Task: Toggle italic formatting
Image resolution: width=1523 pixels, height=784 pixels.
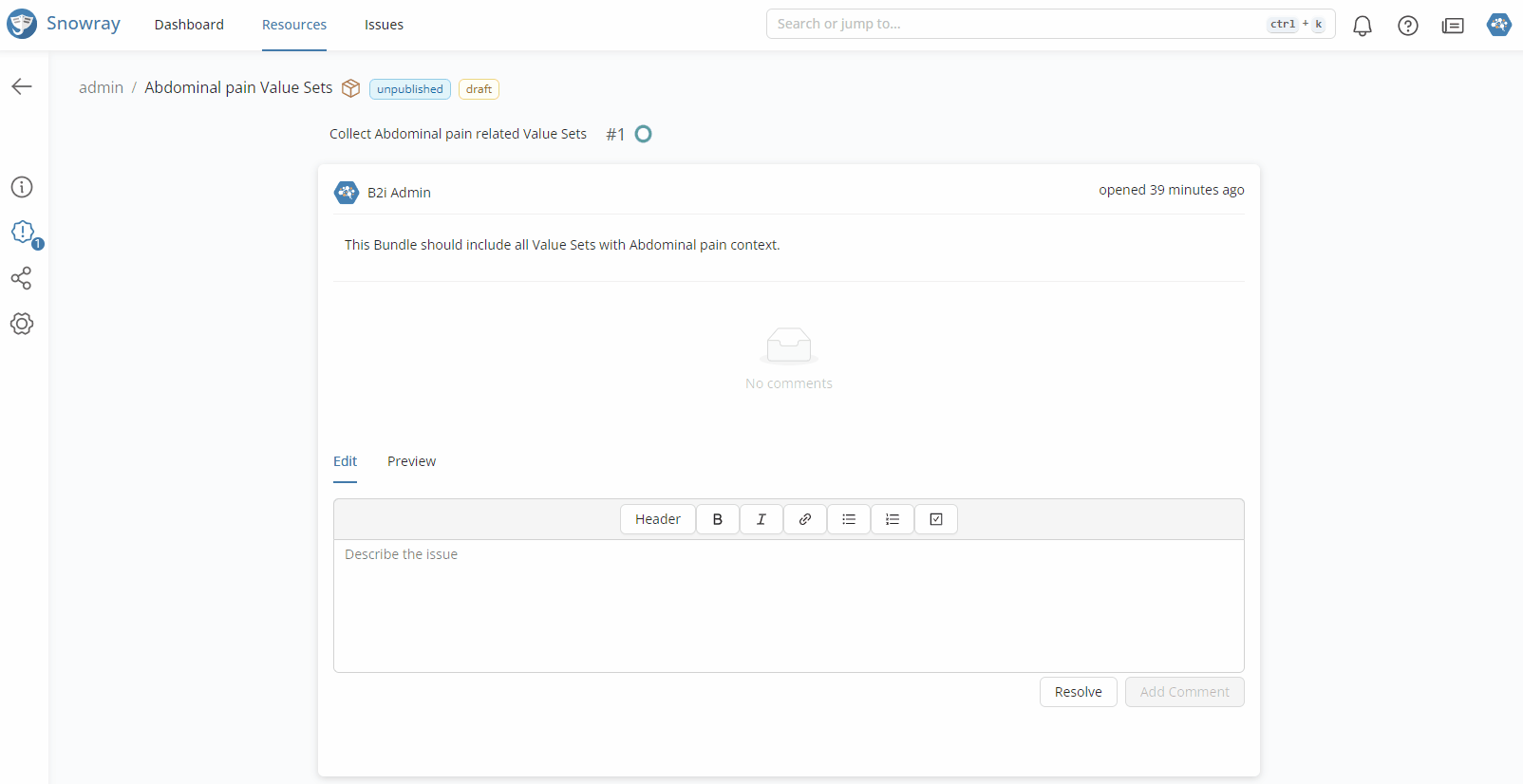Action: click(761, 519)
